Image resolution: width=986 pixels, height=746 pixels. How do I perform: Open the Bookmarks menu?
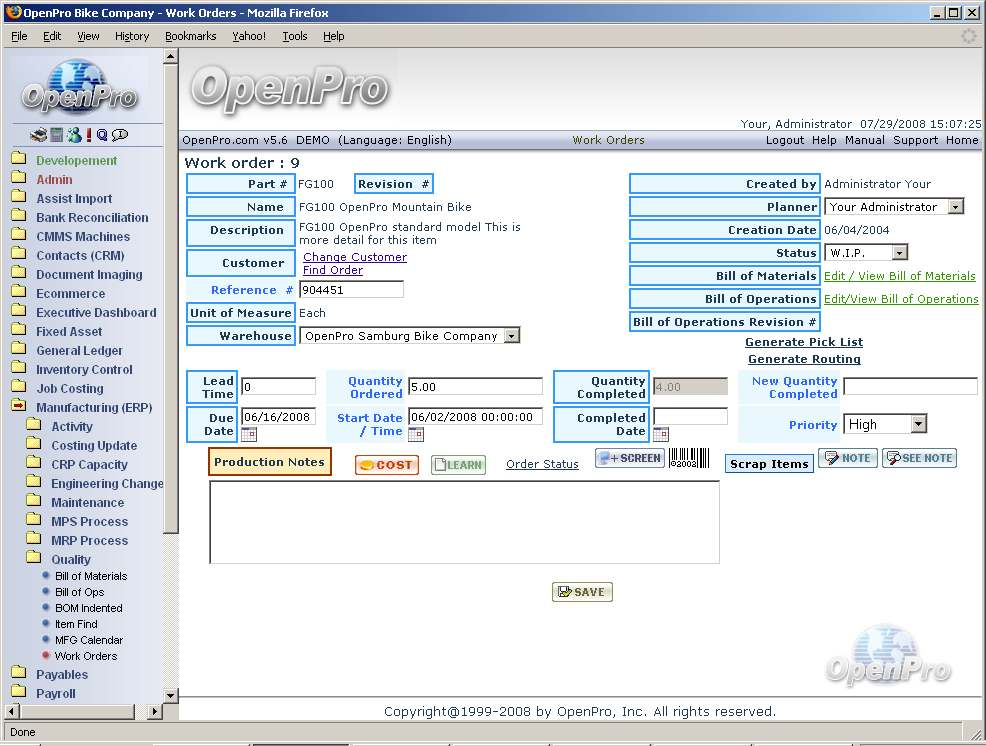click(190, 36)
